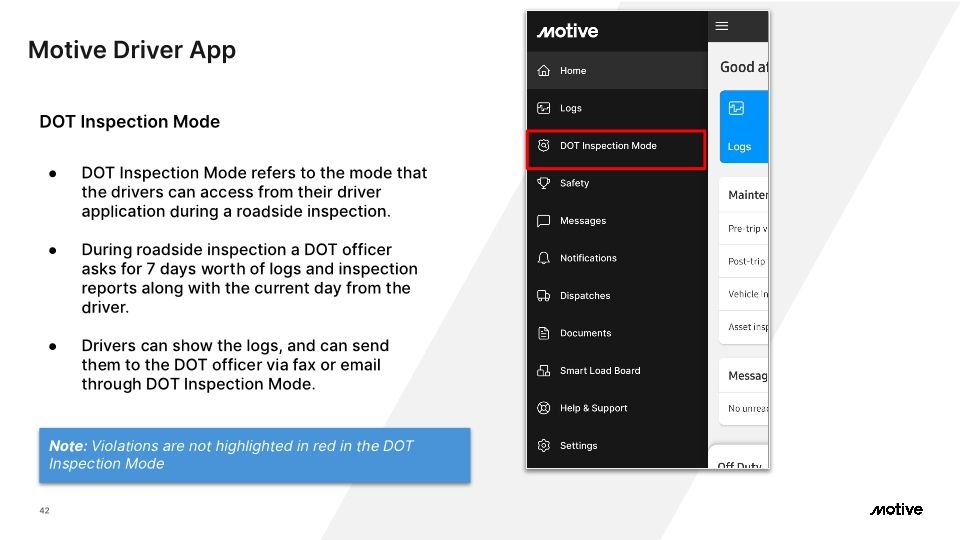Click the blue Logs card label
This screenshot has height=540, width=960.
[739, 147]
